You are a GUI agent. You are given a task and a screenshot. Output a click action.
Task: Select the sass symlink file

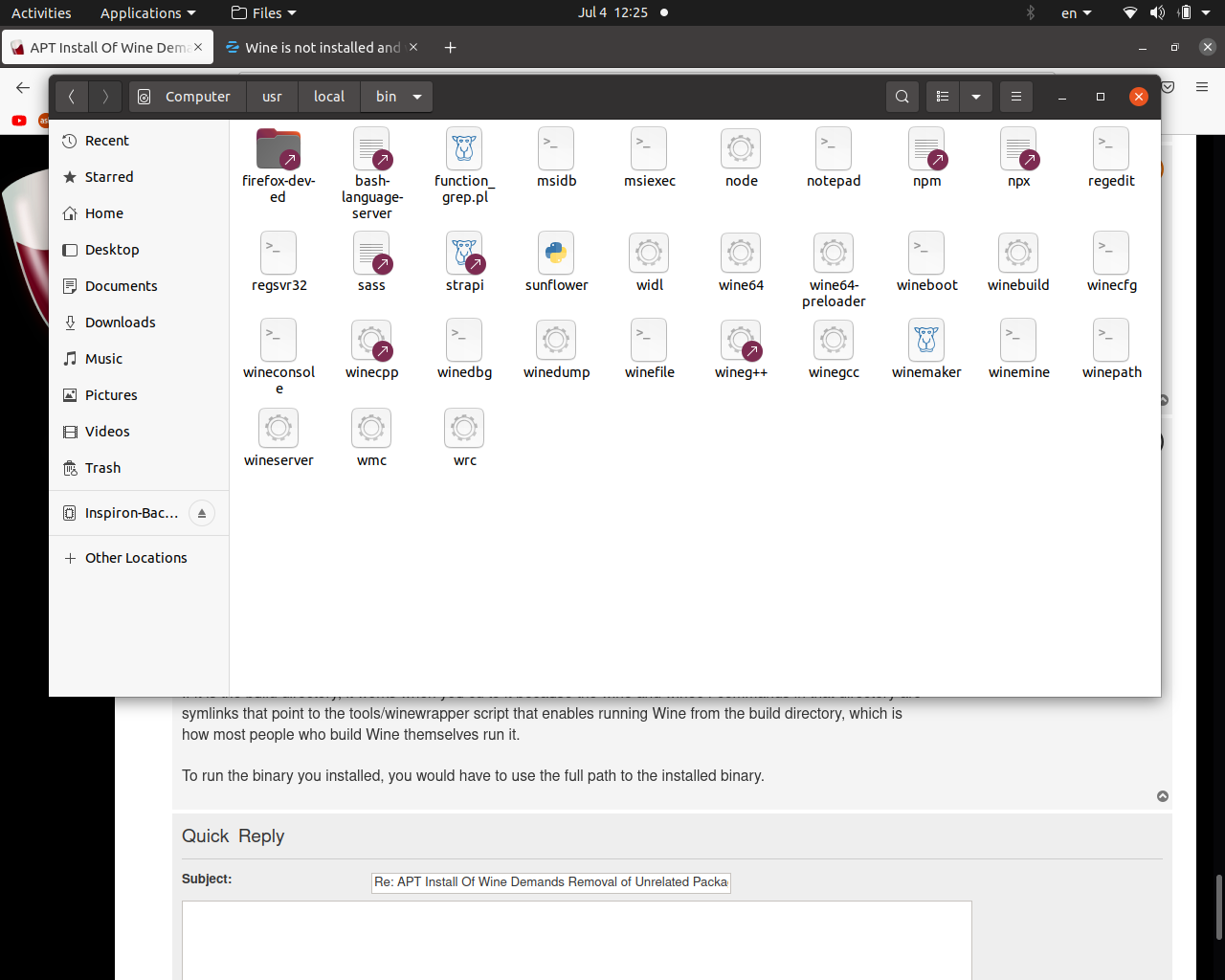pyautogui.click(x=372, y=254)
